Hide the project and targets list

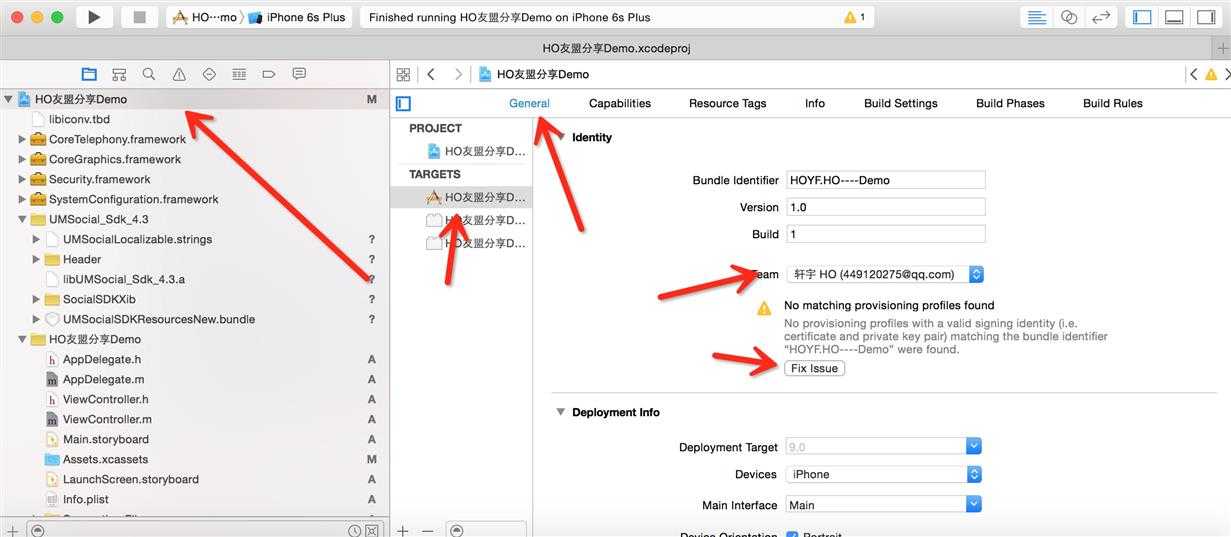403,103
